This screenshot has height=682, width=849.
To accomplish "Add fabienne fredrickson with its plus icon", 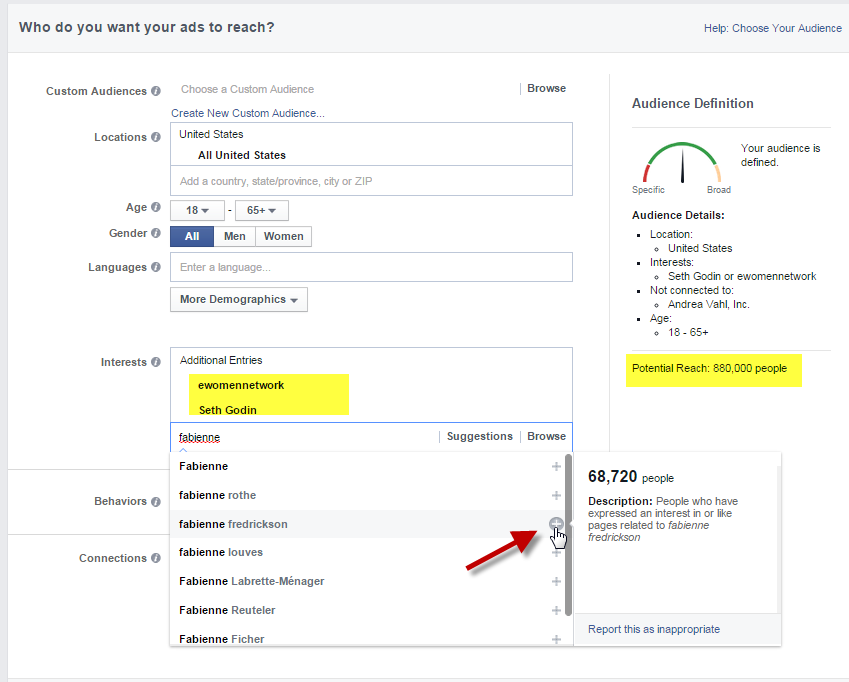I will pyautogui.click(x=556, y=524).
